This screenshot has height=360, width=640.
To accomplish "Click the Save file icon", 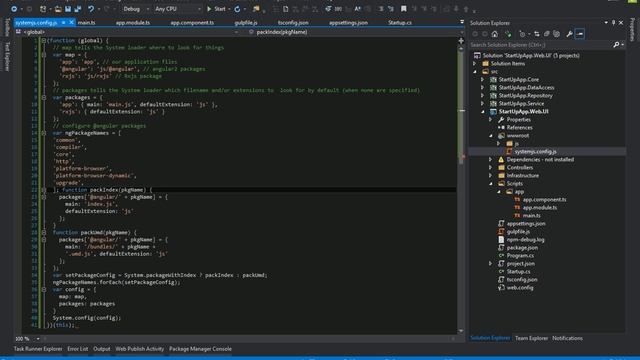I will 68,9.
